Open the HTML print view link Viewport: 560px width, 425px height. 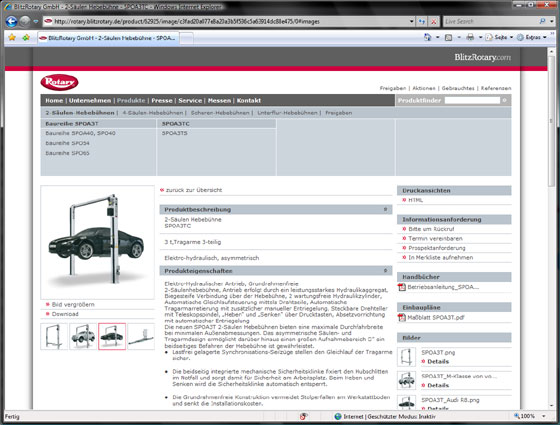tap(415, 200)
